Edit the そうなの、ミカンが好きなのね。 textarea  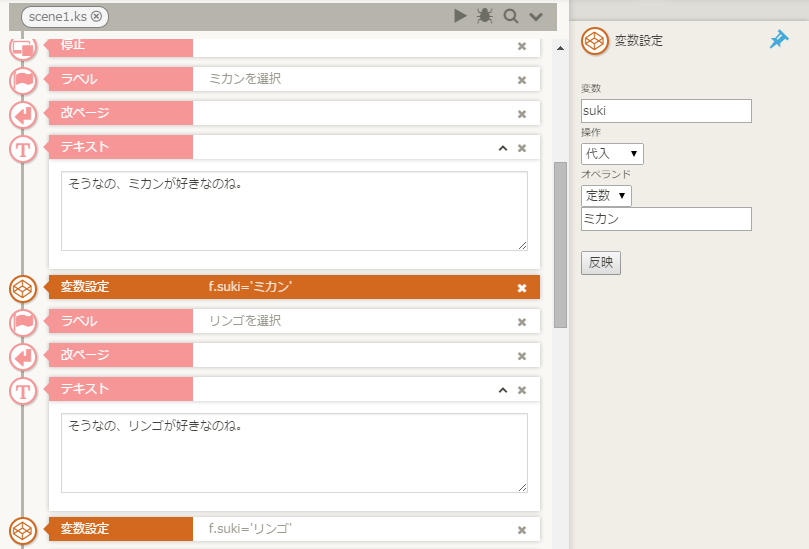[x=294, y=211]
